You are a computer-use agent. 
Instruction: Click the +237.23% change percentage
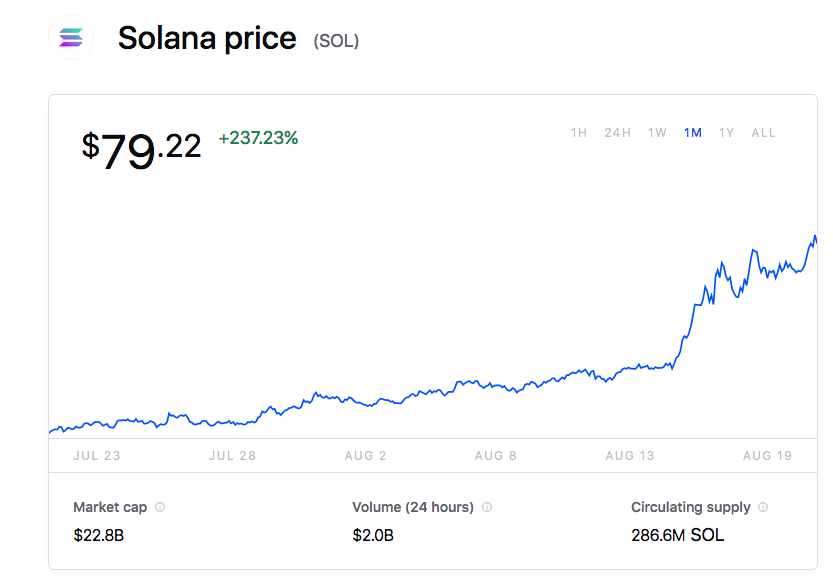click(258, 138)
